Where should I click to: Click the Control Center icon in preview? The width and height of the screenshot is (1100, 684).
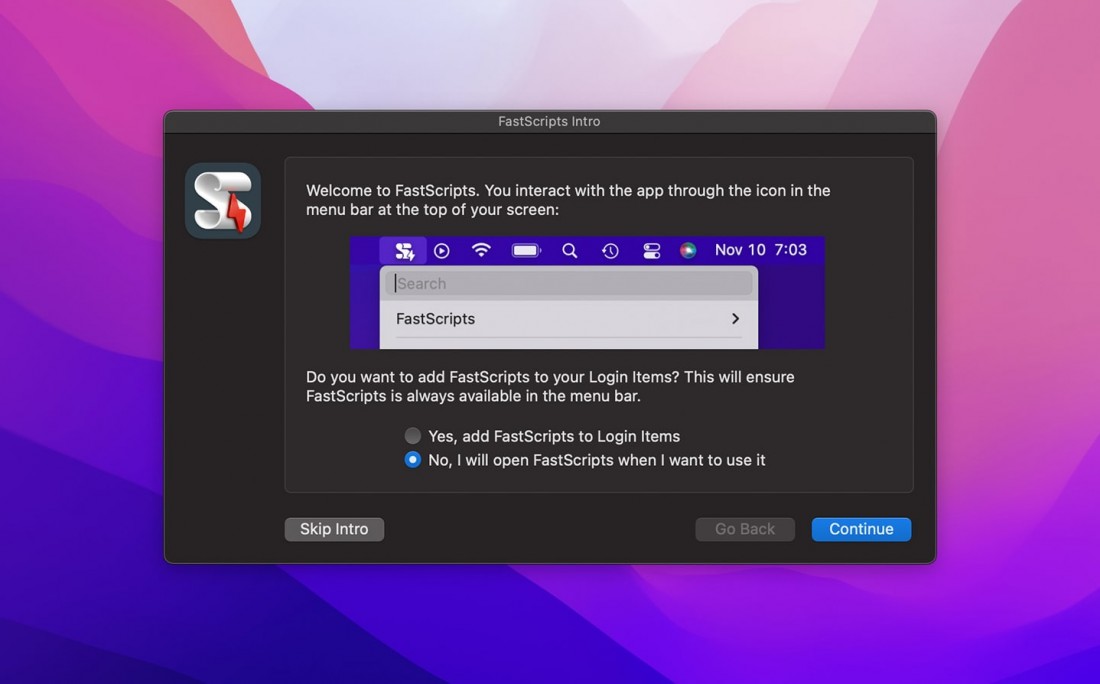point(651,251)
